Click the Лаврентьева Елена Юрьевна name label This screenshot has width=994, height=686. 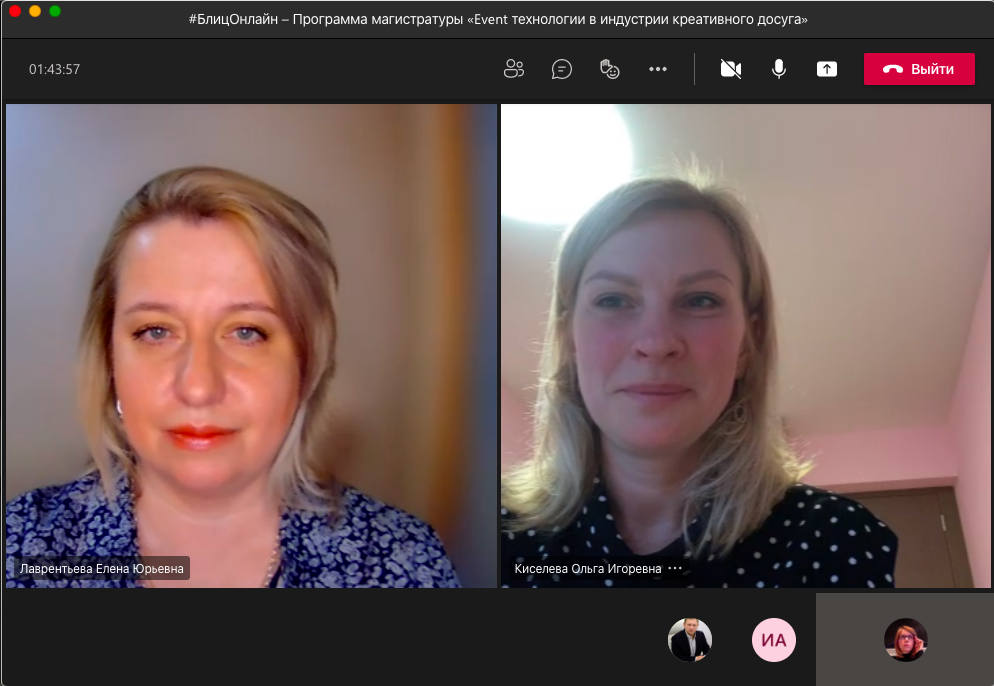coord(102,568)
